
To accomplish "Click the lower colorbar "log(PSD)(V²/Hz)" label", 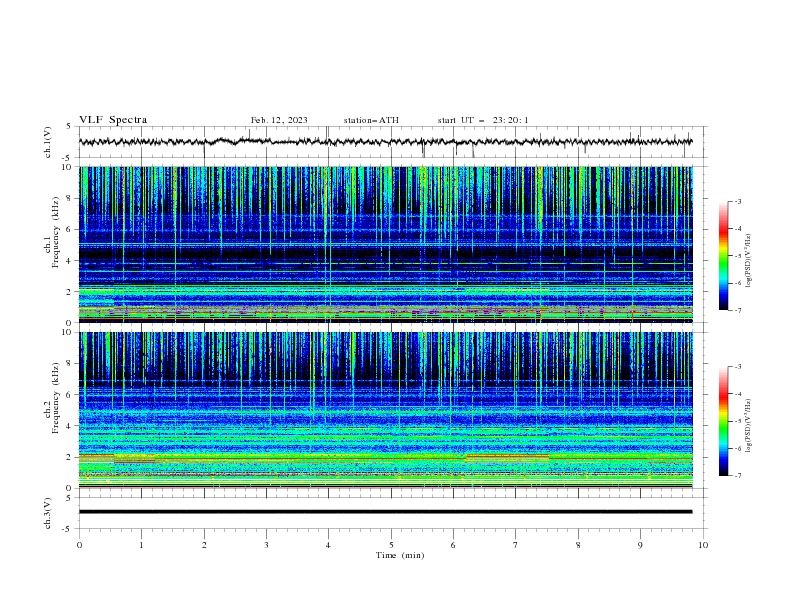I will pos(749,426).
